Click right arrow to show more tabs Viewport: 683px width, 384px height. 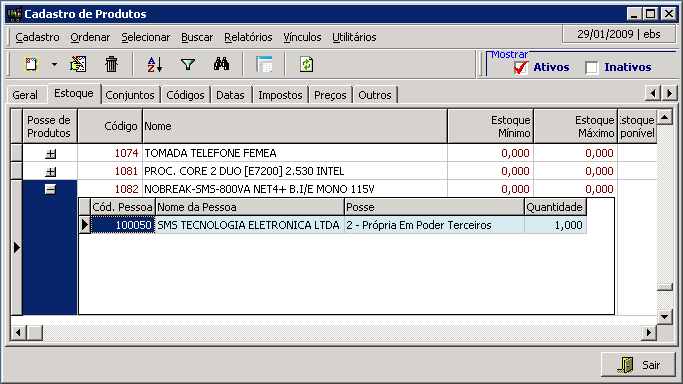click(x=669, y=93)
